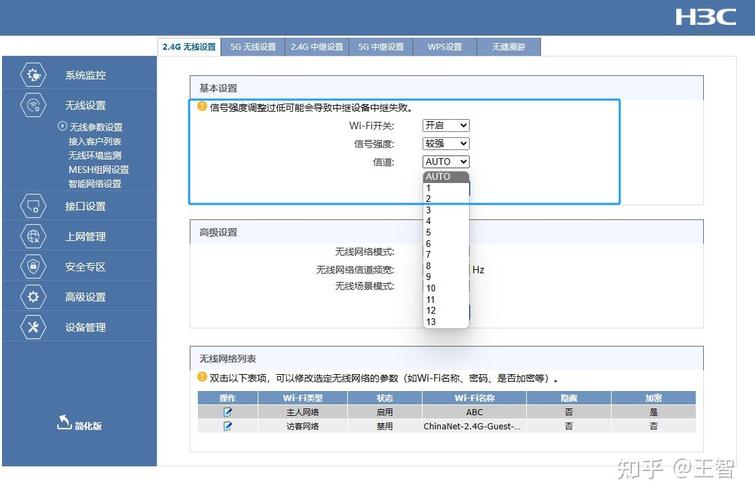Open the WPS设置 tab
The height and width of the screenshot is (500, 755).
tap(445, 47)
